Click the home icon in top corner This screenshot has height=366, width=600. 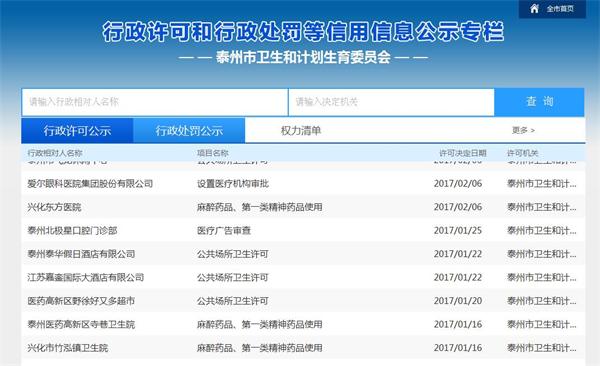tap(535, 8)
